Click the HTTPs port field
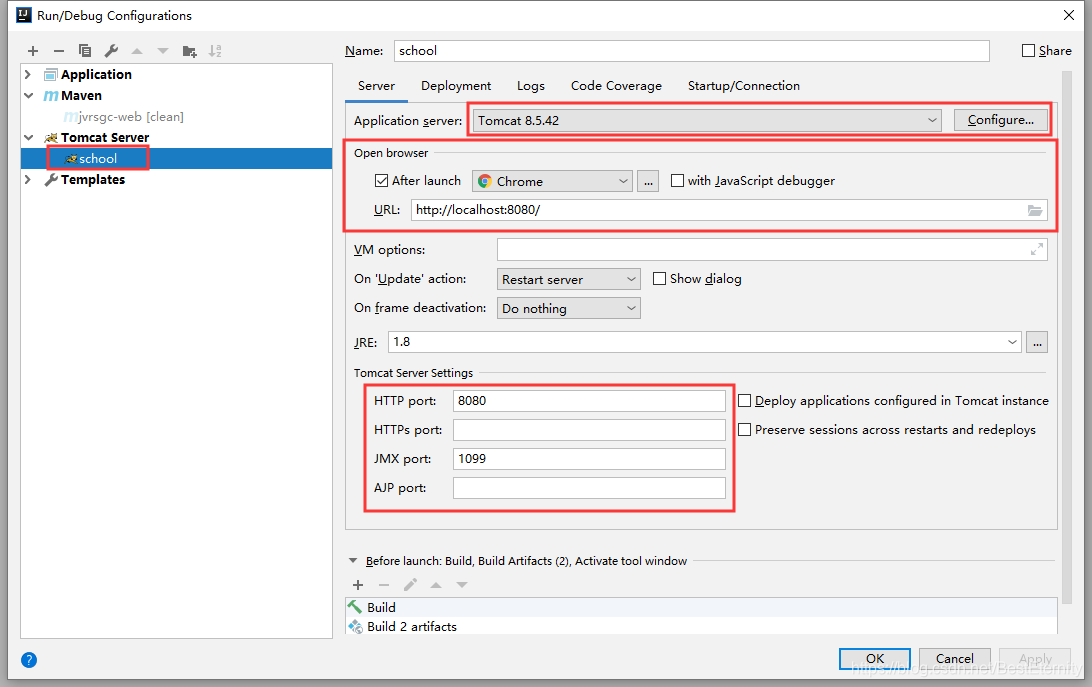Screen dimensions: 1092x687 589,430
